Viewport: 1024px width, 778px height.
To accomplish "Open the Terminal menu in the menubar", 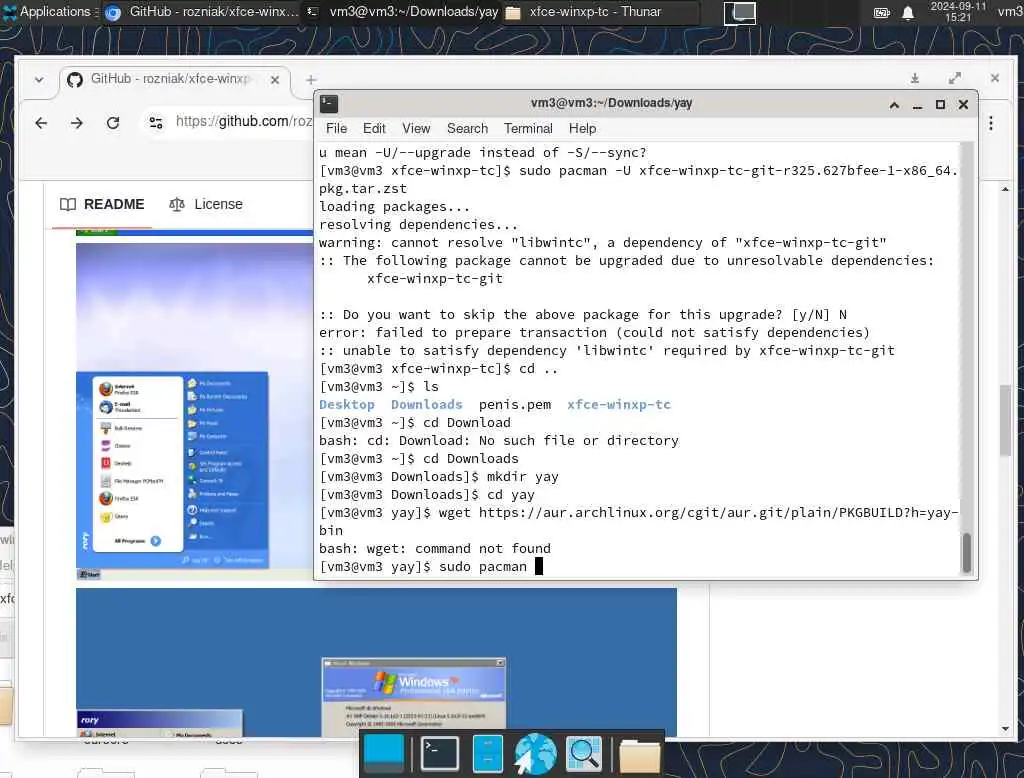I will click(528, 129).
